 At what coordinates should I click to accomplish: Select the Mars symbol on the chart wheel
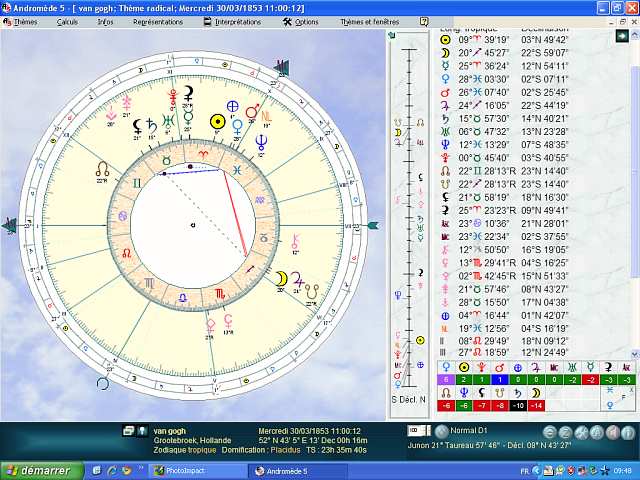click(x=253, y=111)
